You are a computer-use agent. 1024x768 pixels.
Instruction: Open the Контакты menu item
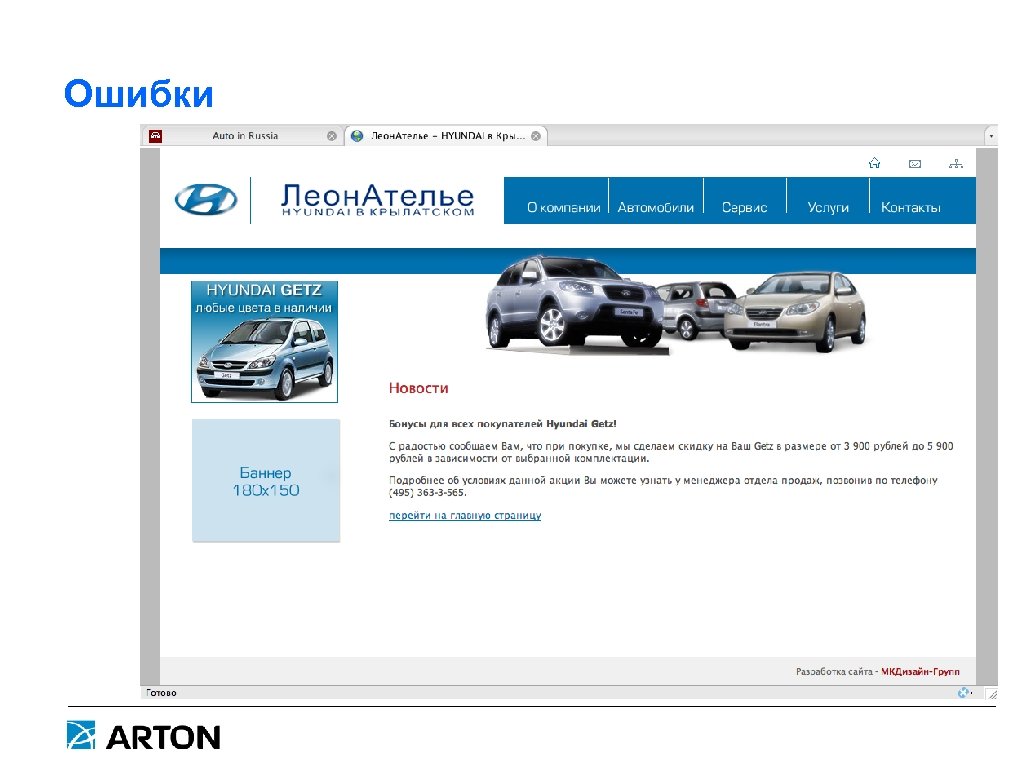(x=910, y=208)
